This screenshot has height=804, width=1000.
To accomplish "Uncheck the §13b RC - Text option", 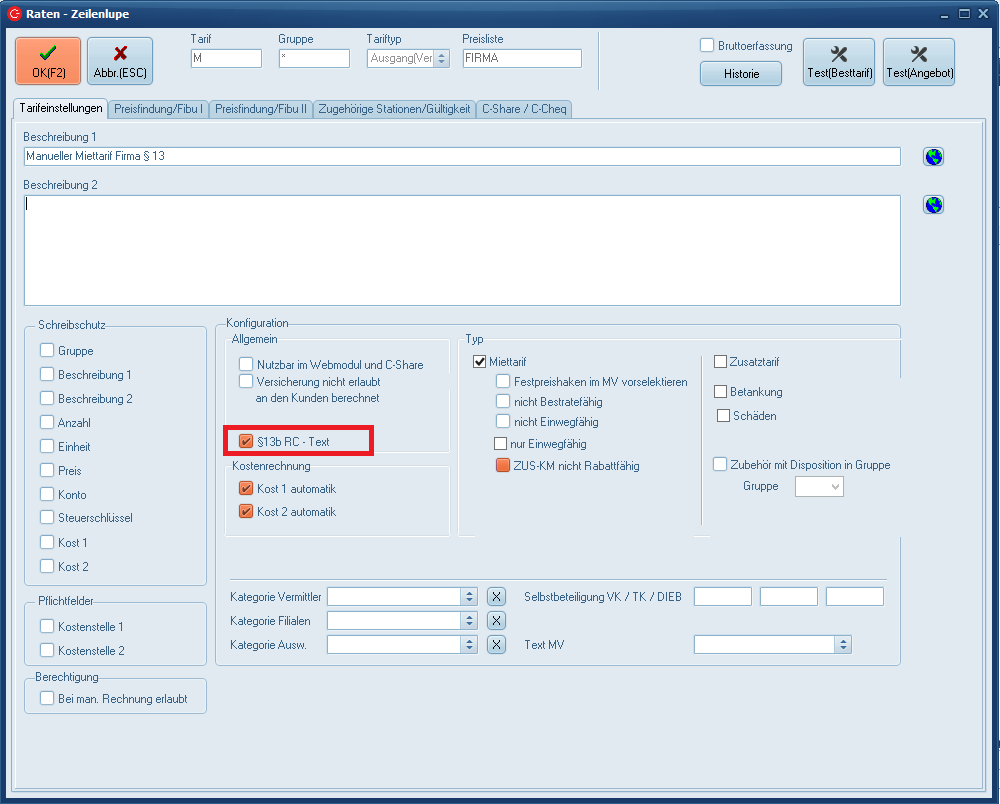I will [x=246, y=441].
